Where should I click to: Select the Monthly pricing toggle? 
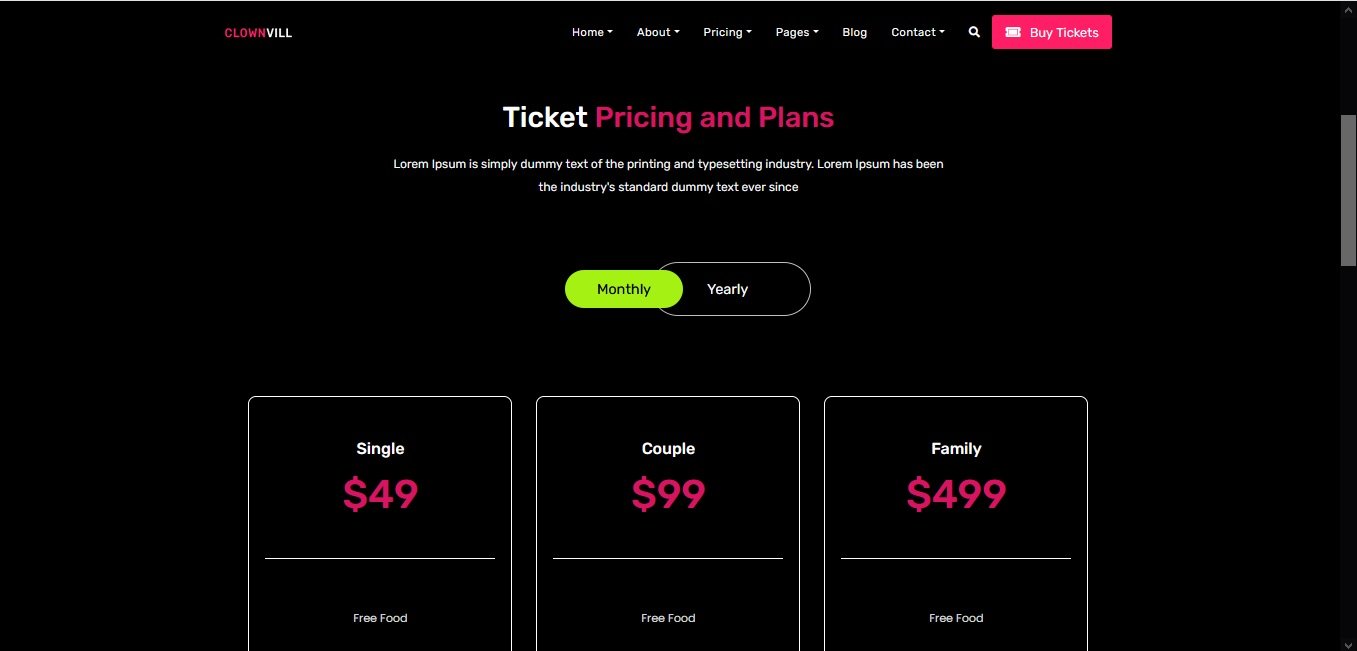624,289
